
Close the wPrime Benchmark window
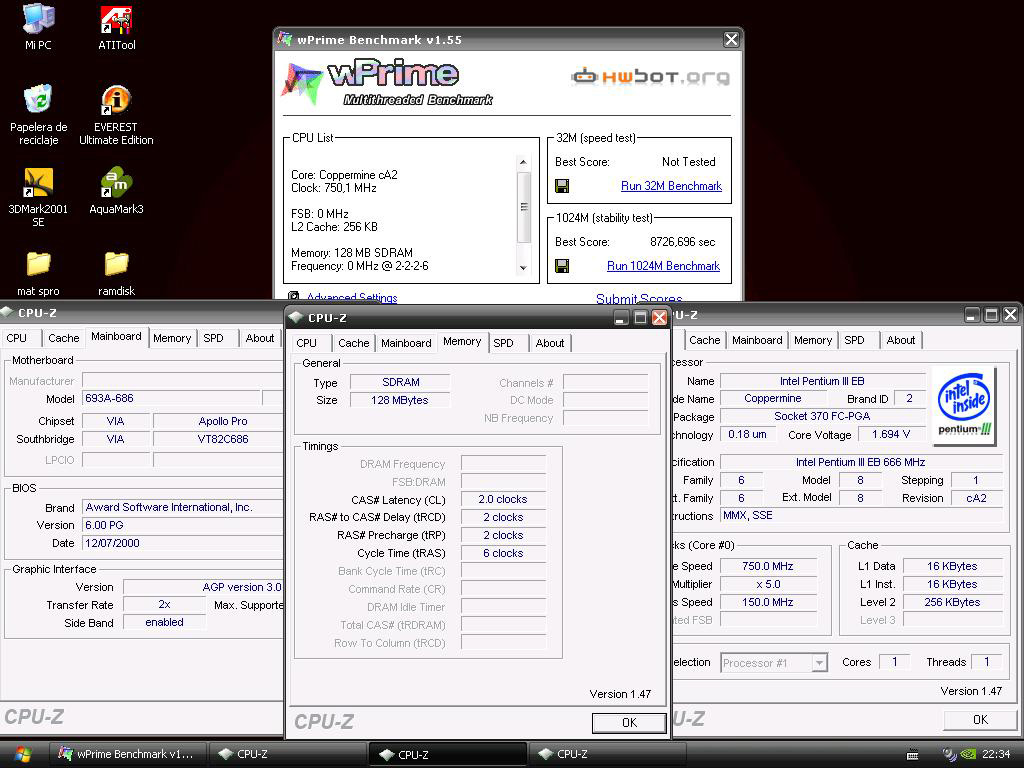(x=731, y=40)
